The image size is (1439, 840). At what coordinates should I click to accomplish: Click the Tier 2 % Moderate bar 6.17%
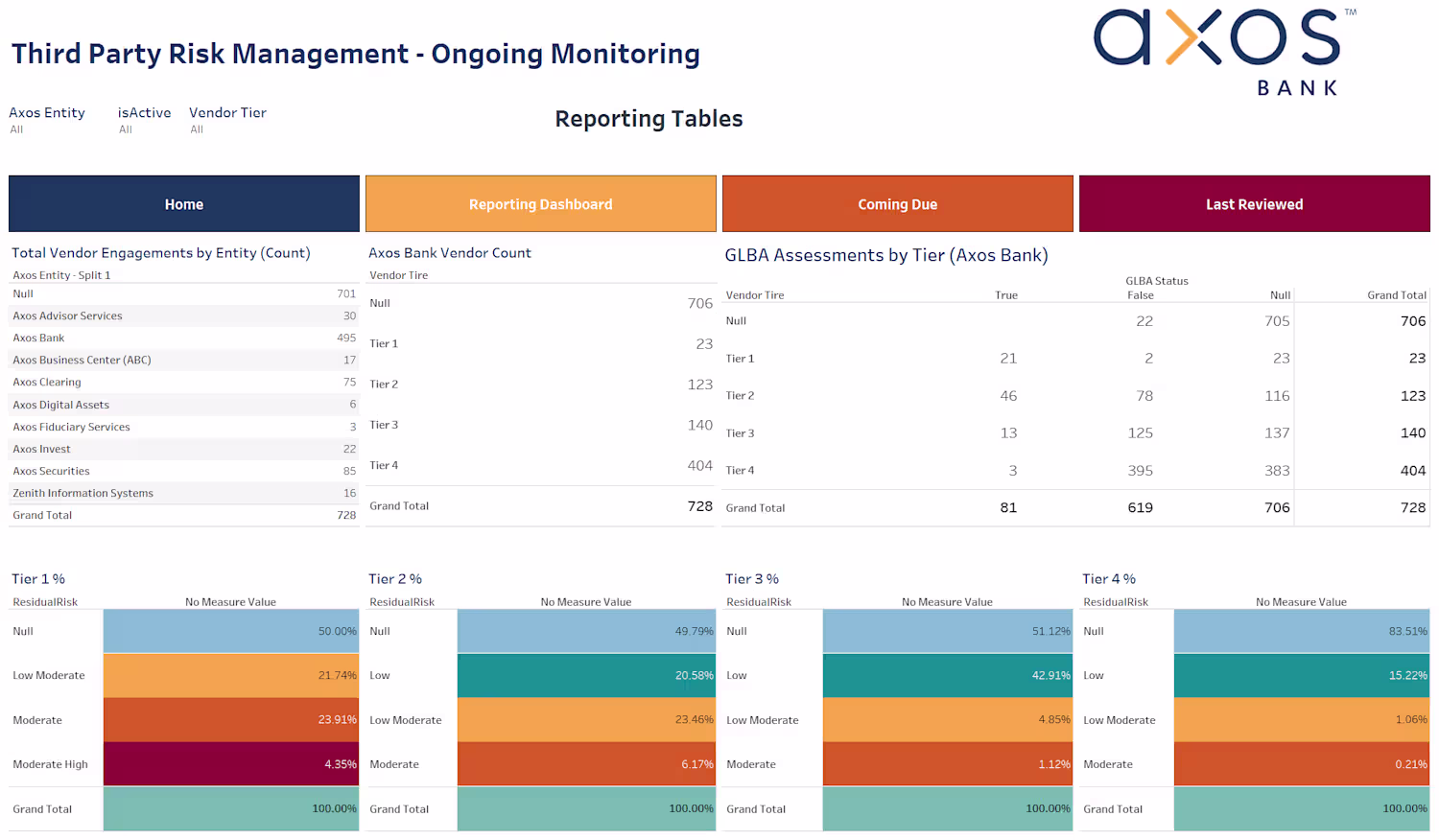[x=586, y=764]
